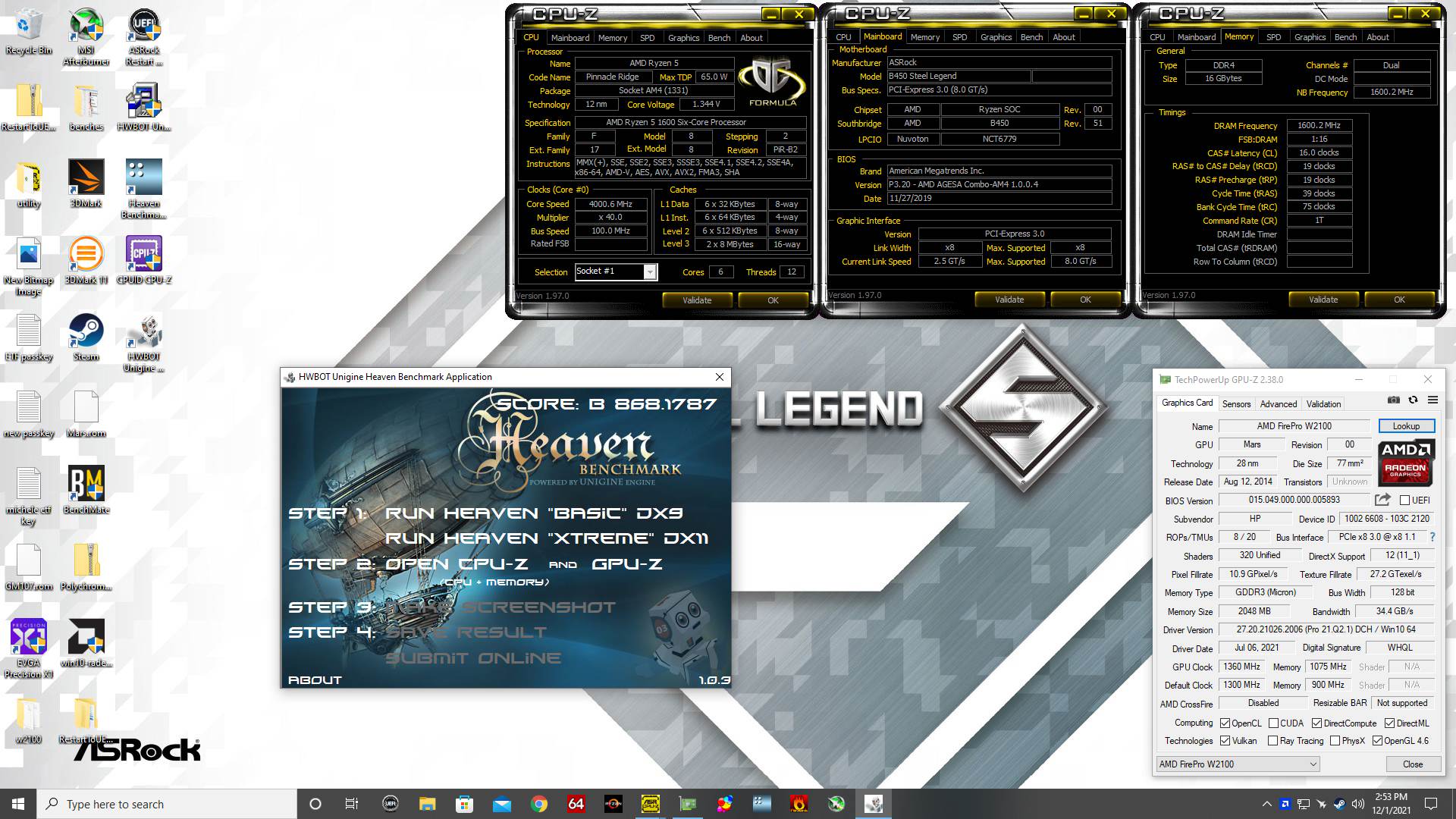Select the Steam desktop icon
Screen dimensions: 1456x819
click(86, 337)
